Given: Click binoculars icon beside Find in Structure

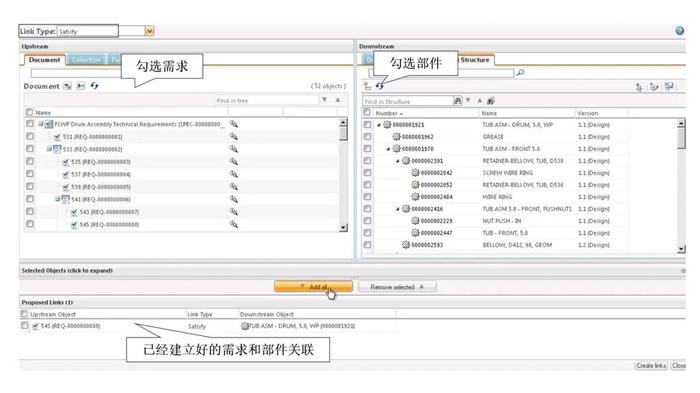Looking at the screenshot, I should coord(458,101).
